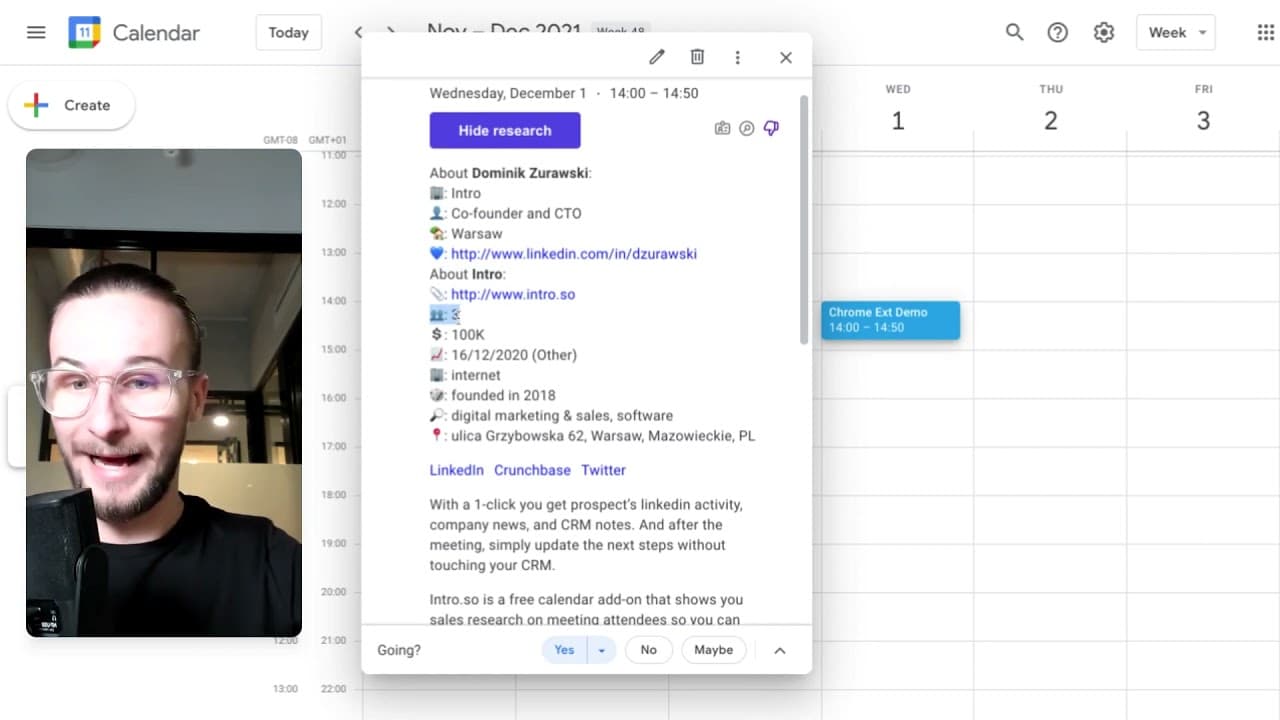Click the 'internet' industry text
This screenshot has height=720, width=1280.
tap(476, 375)
